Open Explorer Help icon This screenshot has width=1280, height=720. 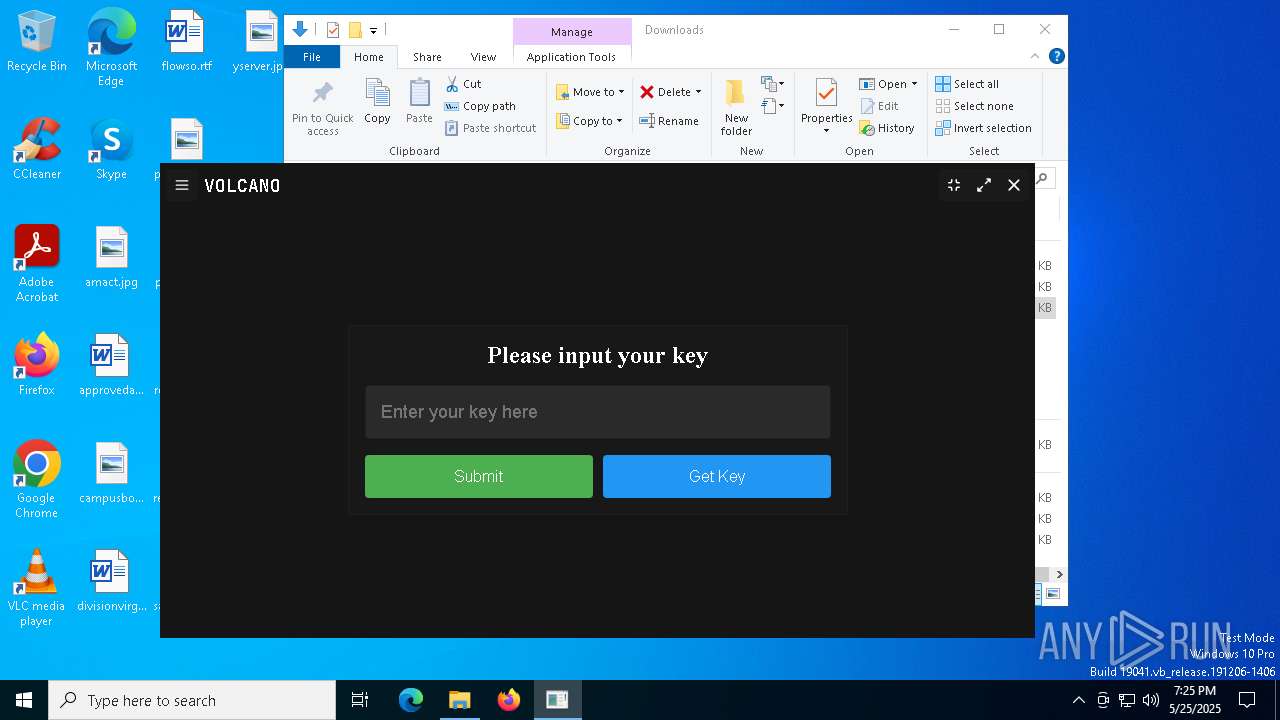pos(1056,56)
